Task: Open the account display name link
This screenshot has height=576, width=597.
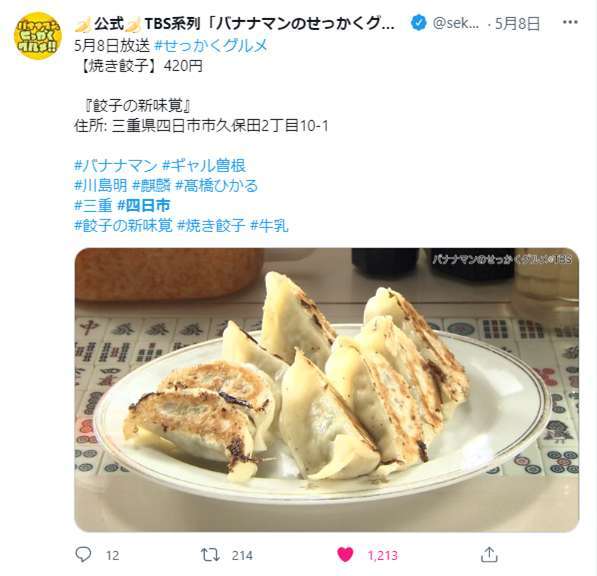Action: point(235,24)
